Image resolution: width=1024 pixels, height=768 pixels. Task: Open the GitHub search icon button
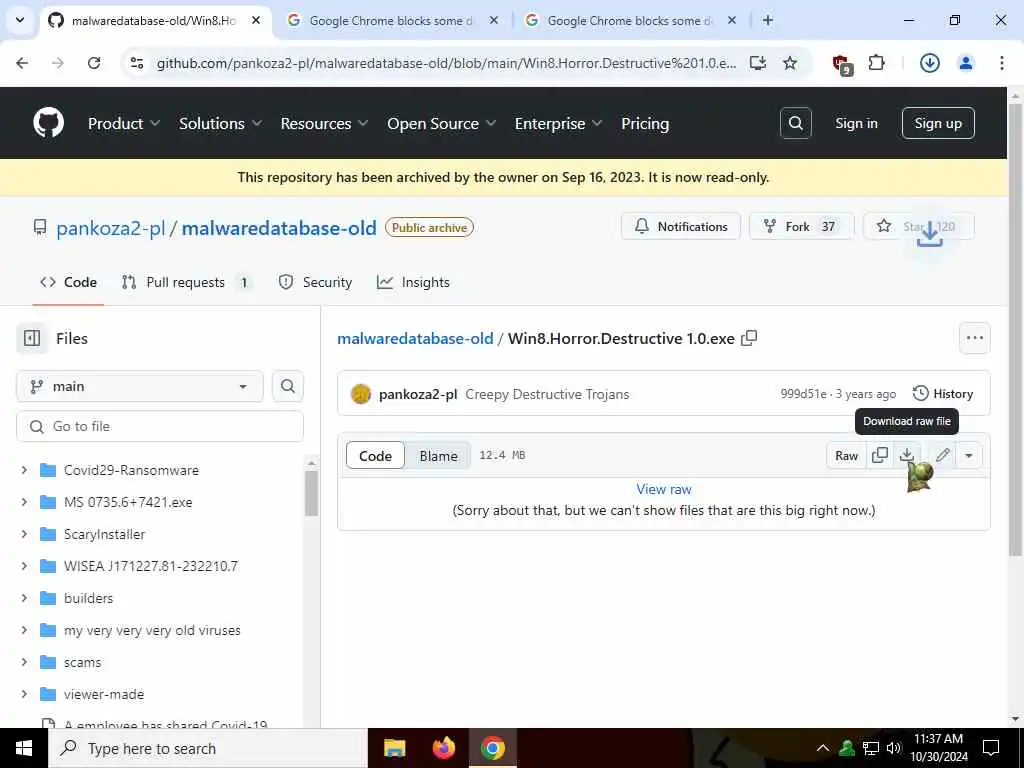[x=795, y=123]
